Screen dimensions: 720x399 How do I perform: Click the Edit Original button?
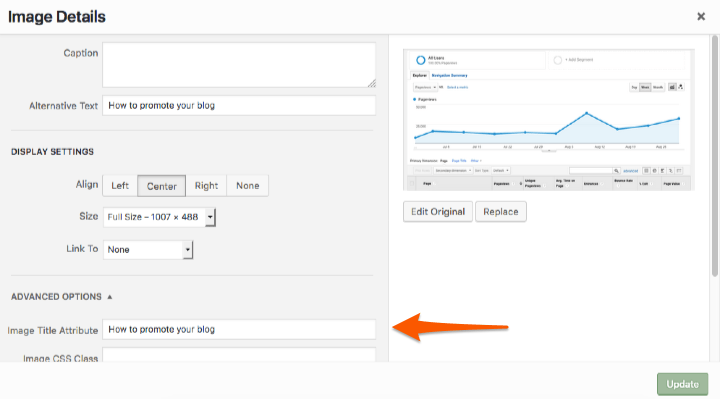click(438, 212)
